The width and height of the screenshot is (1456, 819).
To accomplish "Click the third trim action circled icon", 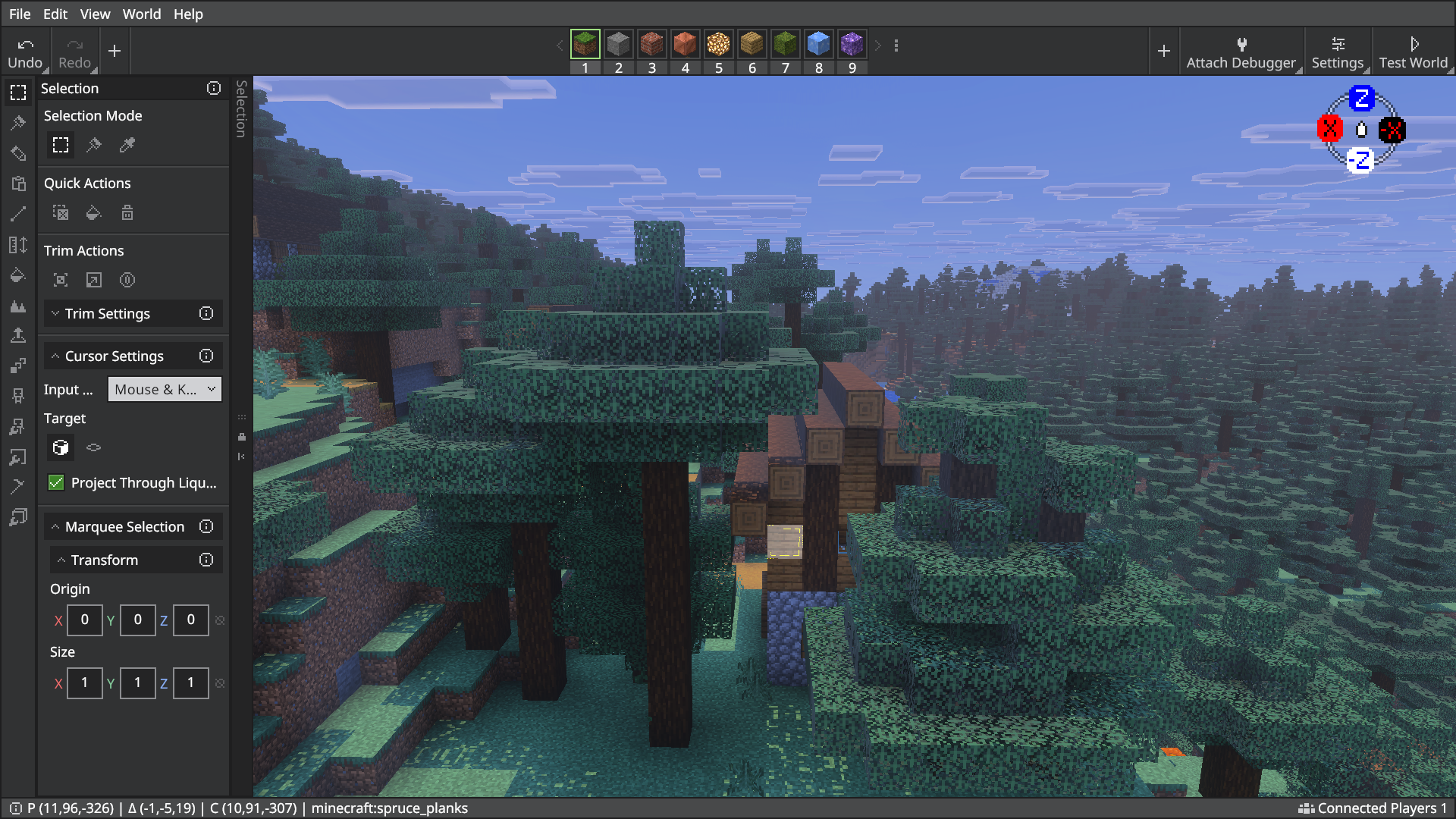I will (x=127, y=281).
